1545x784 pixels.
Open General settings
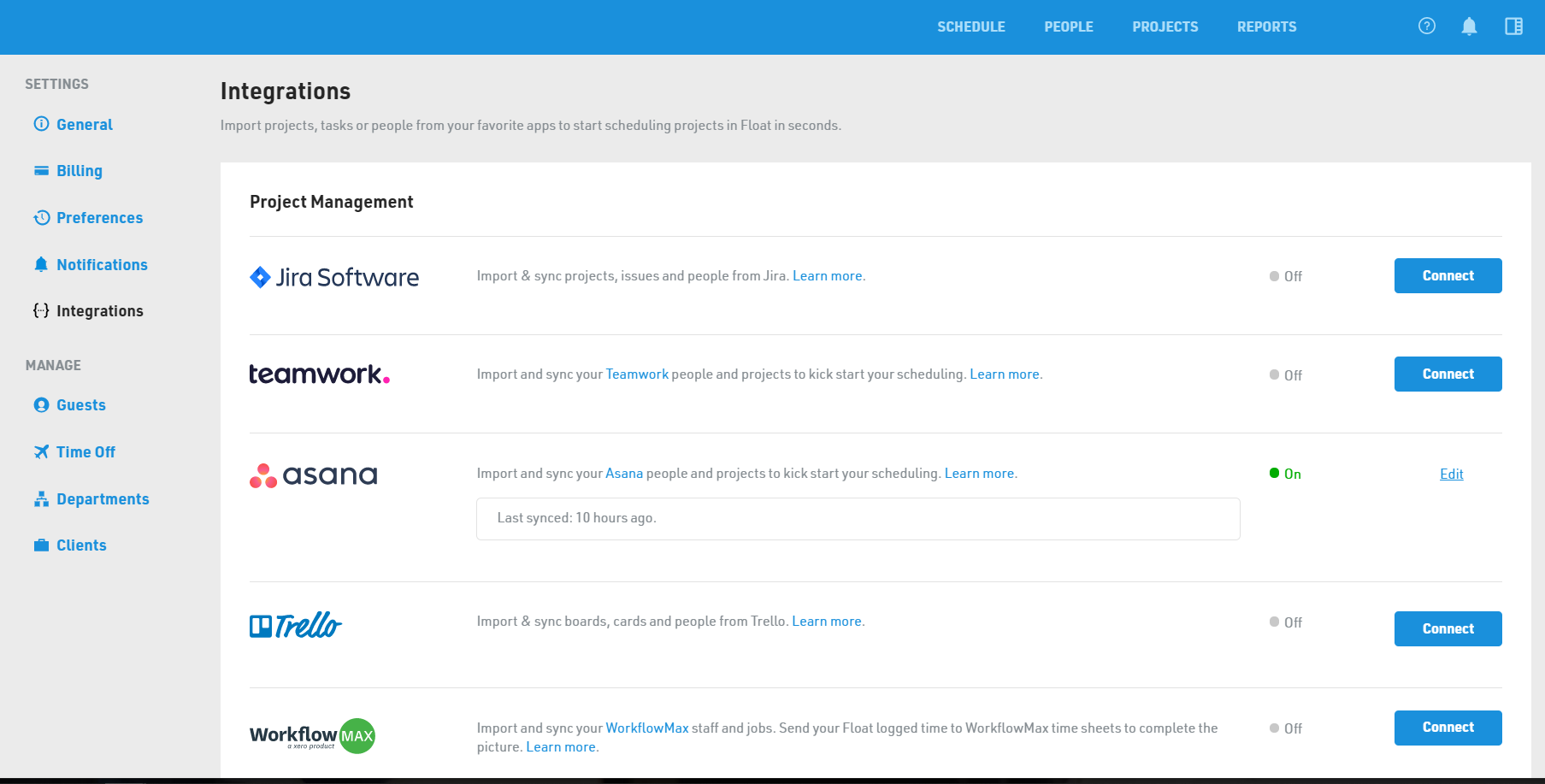point(85,125)
